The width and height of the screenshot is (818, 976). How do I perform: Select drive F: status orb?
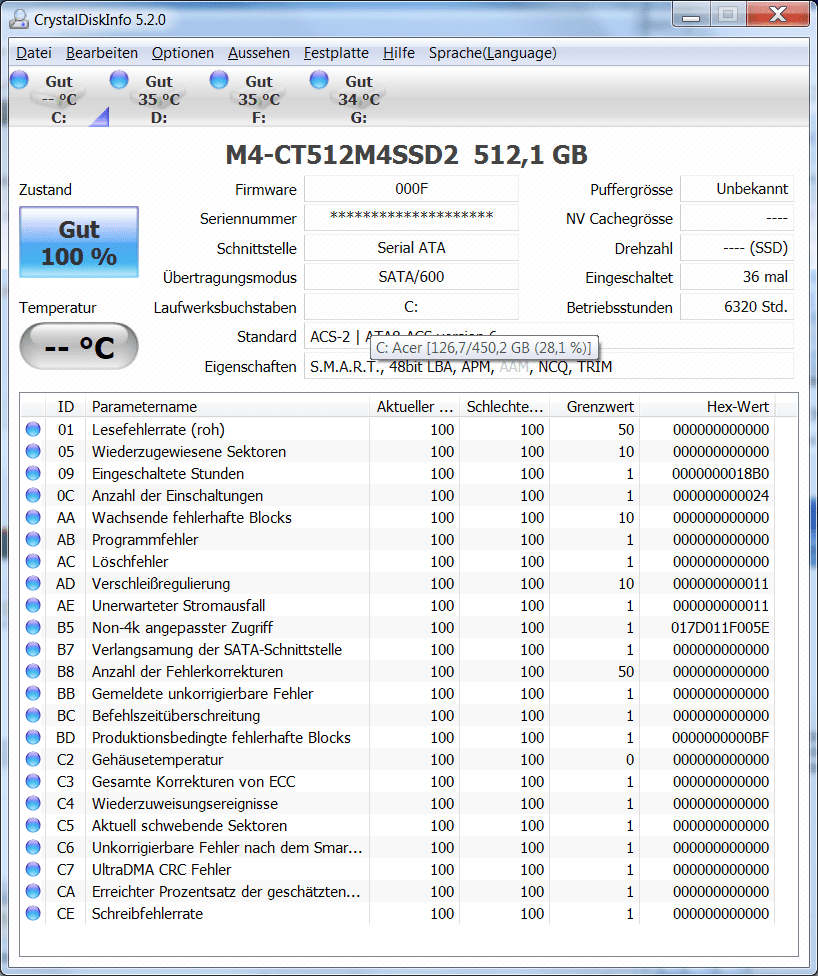(x=219, y=80)
